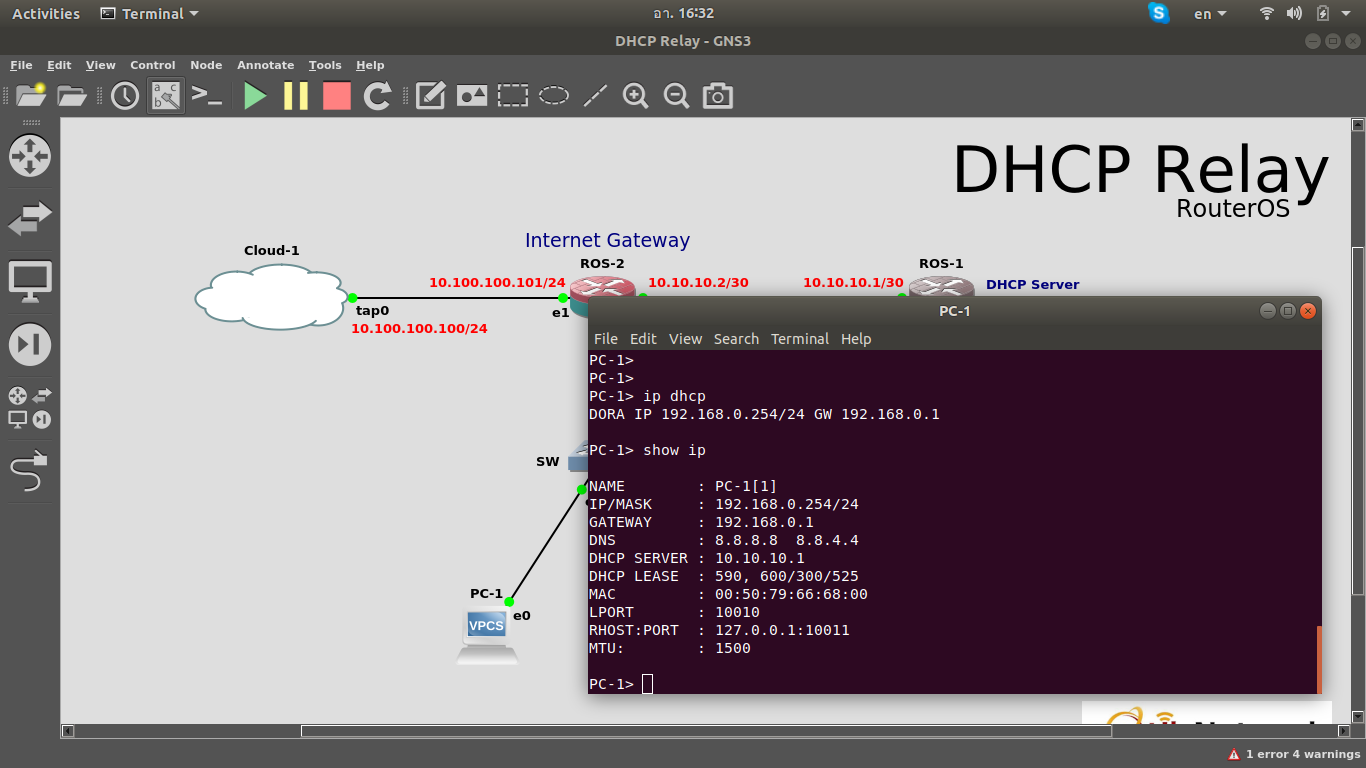Viewport: 1366px width, 768px height.
Task: Open PC-1 terminal Edit menu
Action: pyautogui.click(x=643, y=339)
